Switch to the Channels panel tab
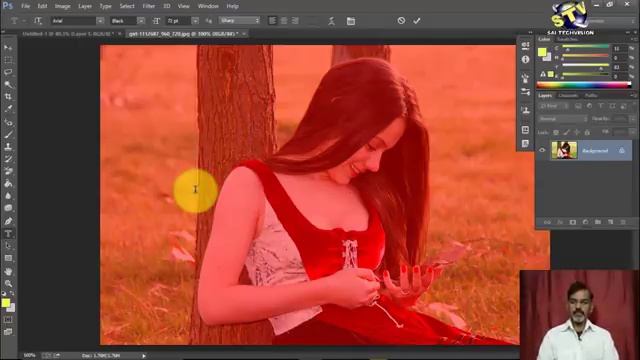The height and width of the screenshot is (360, 640). click(568, 96)
